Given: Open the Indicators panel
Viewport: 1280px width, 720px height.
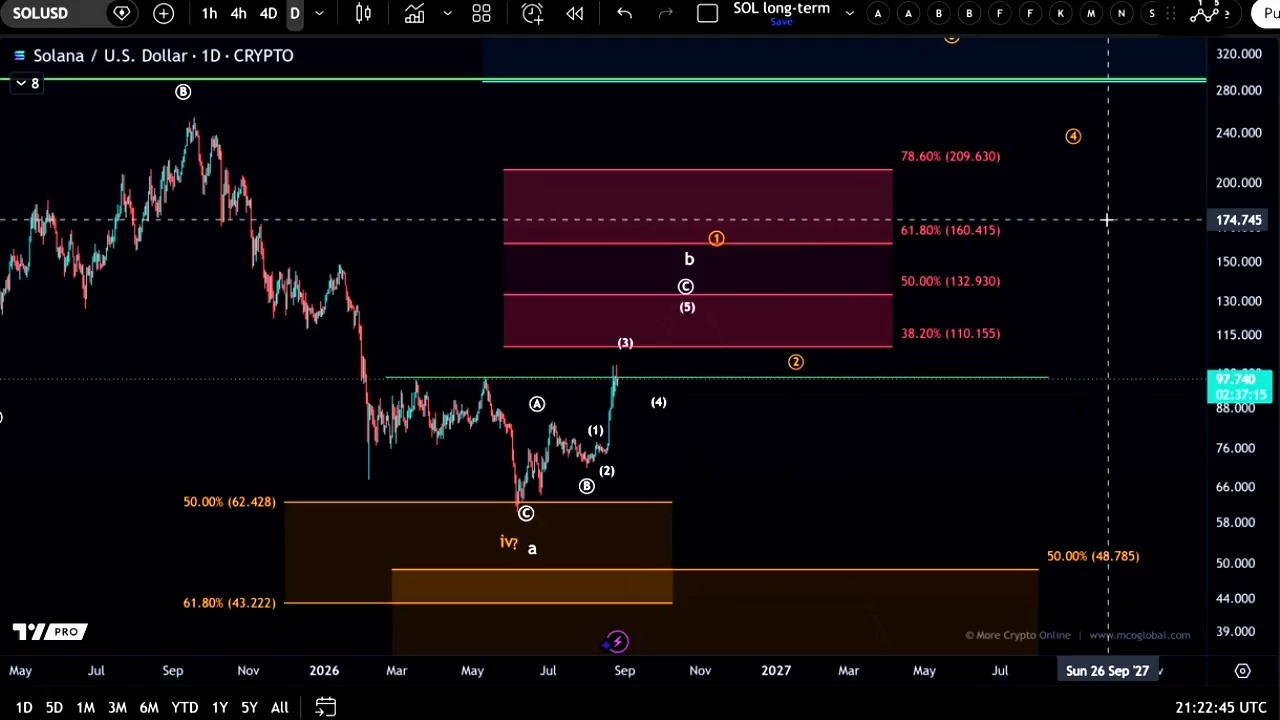Looking at the screenshot, I should [414, 13].
